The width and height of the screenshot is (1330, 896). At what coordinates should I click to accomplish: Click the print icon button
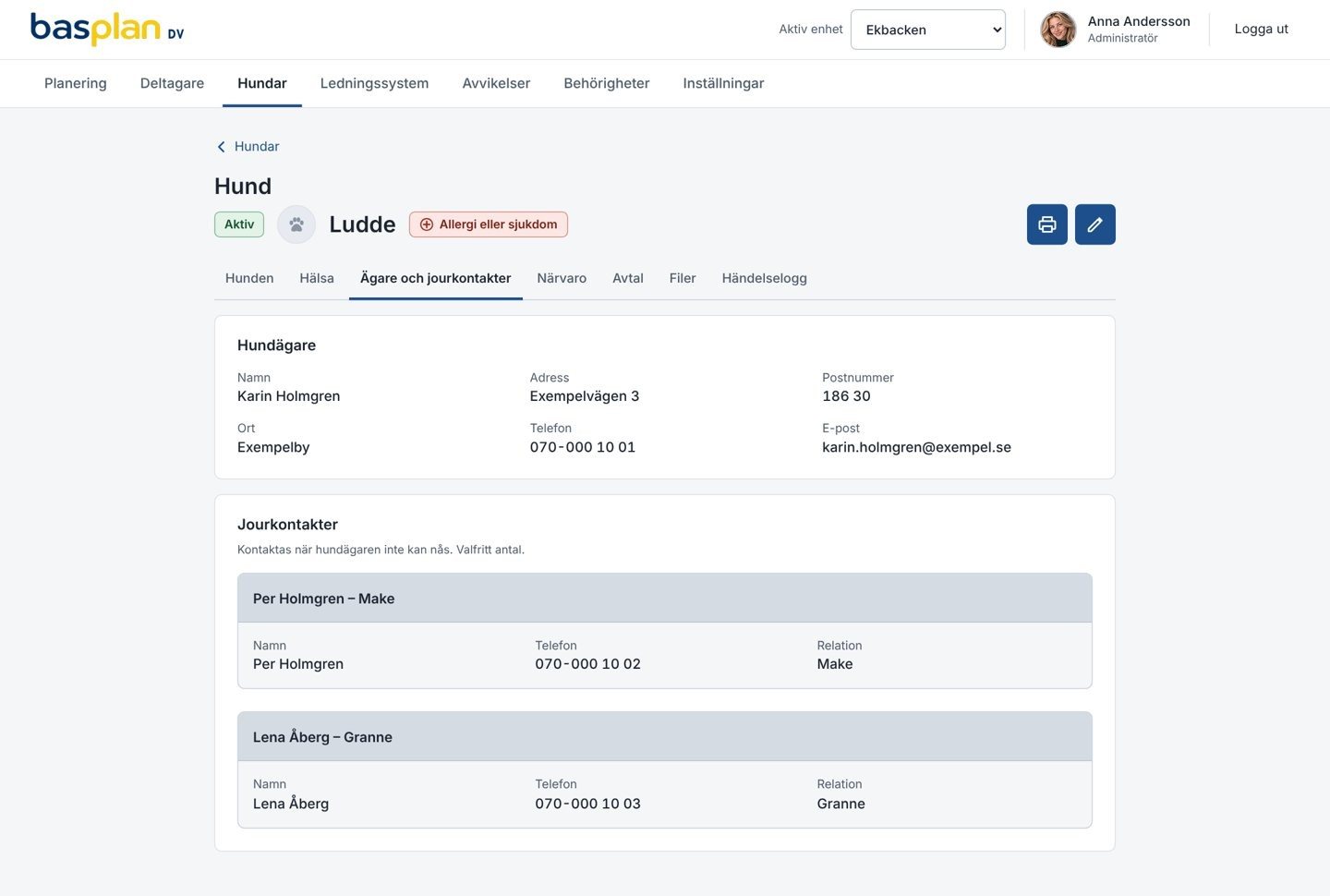click(x=1046, y=224)
